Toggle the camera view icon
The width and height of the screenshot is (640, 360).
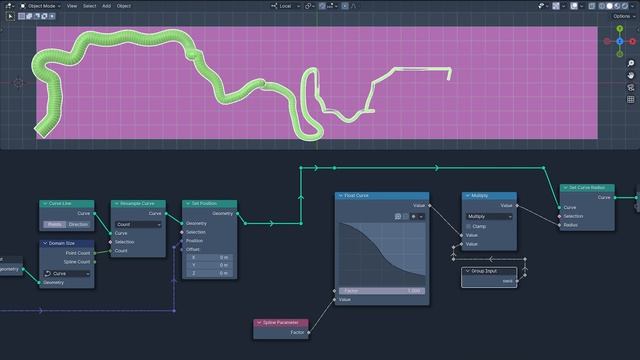tap(631, 87)
